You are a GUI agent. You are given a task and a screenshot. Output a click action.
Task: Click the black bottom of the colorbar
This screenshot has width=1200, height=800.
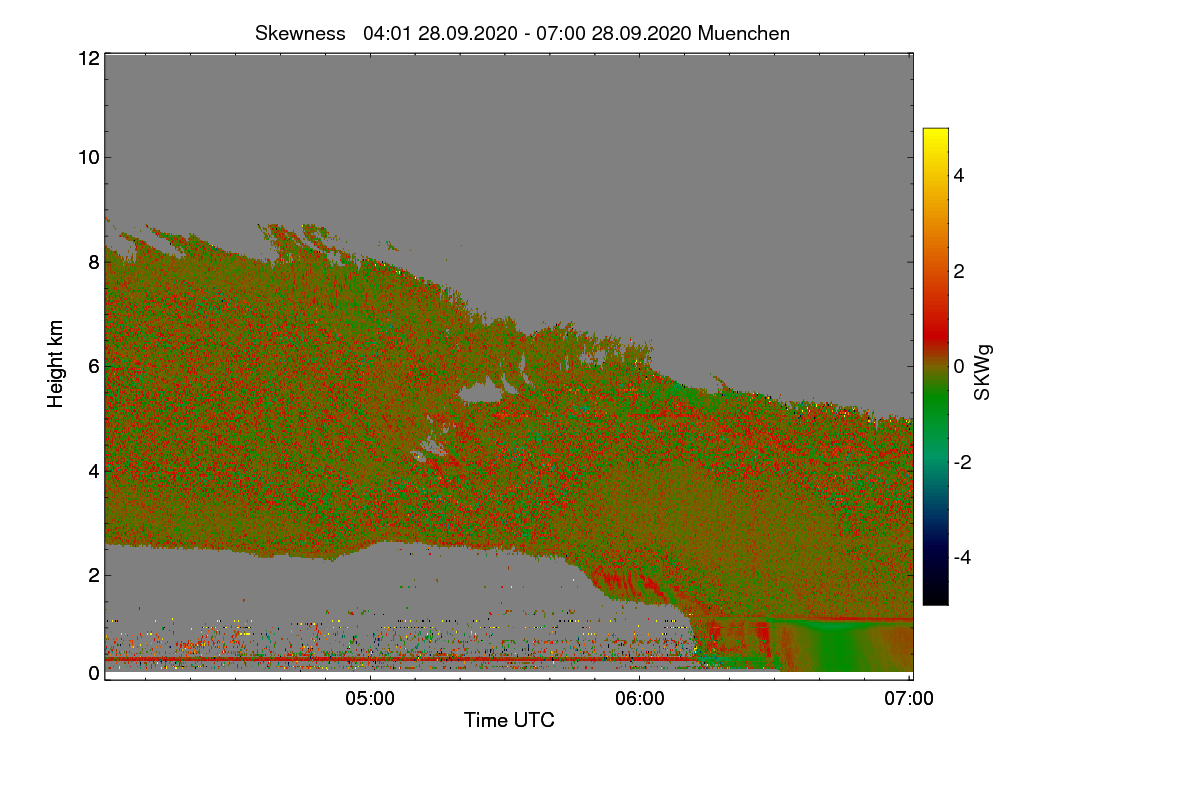click(x=935, y=596)
